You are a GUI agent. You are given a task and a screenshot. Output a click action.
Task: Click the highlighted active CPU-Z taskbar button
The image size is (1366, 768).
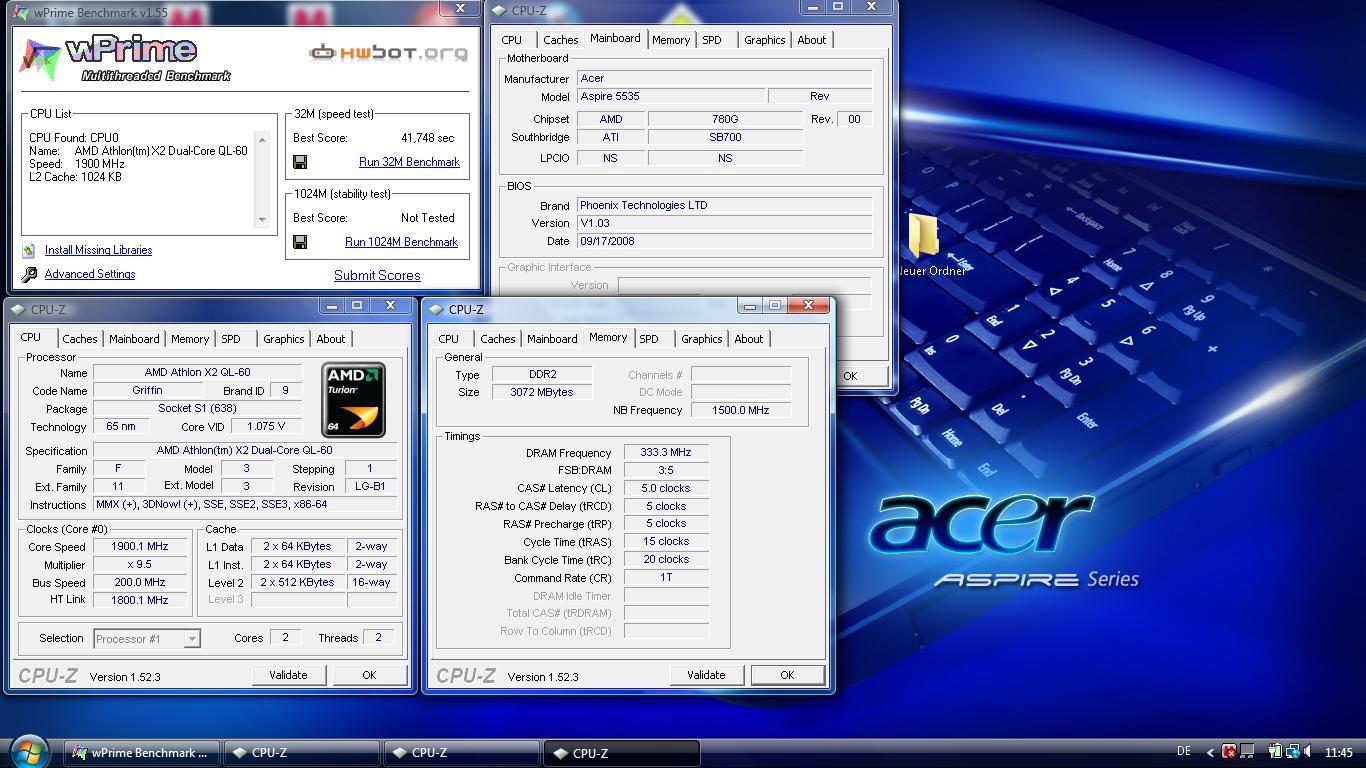tap(621, 753)
